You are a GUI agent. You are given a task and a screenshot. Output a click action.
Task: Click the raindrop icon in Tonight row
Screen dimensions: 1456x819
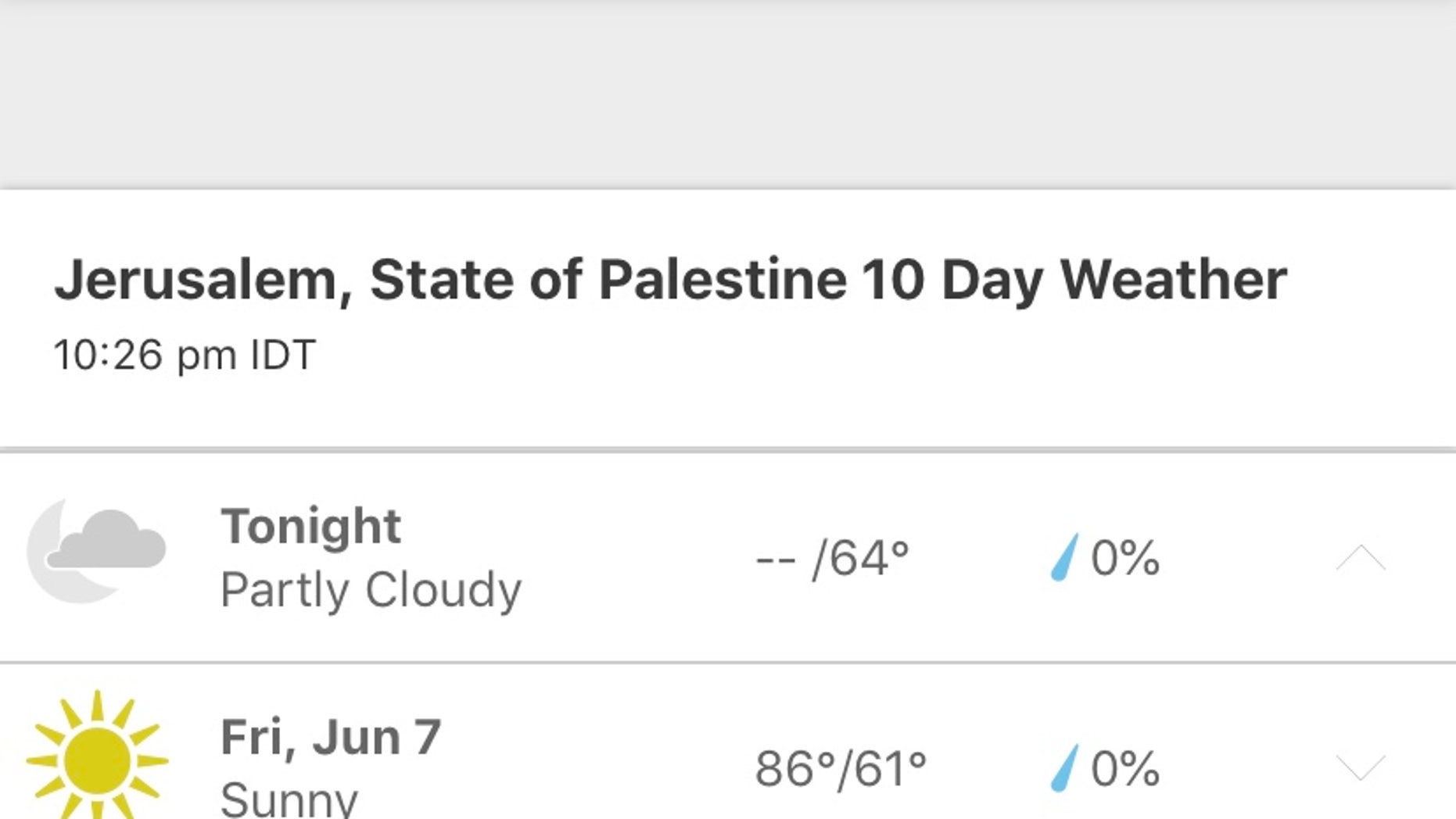click(x=1064, y=557)
